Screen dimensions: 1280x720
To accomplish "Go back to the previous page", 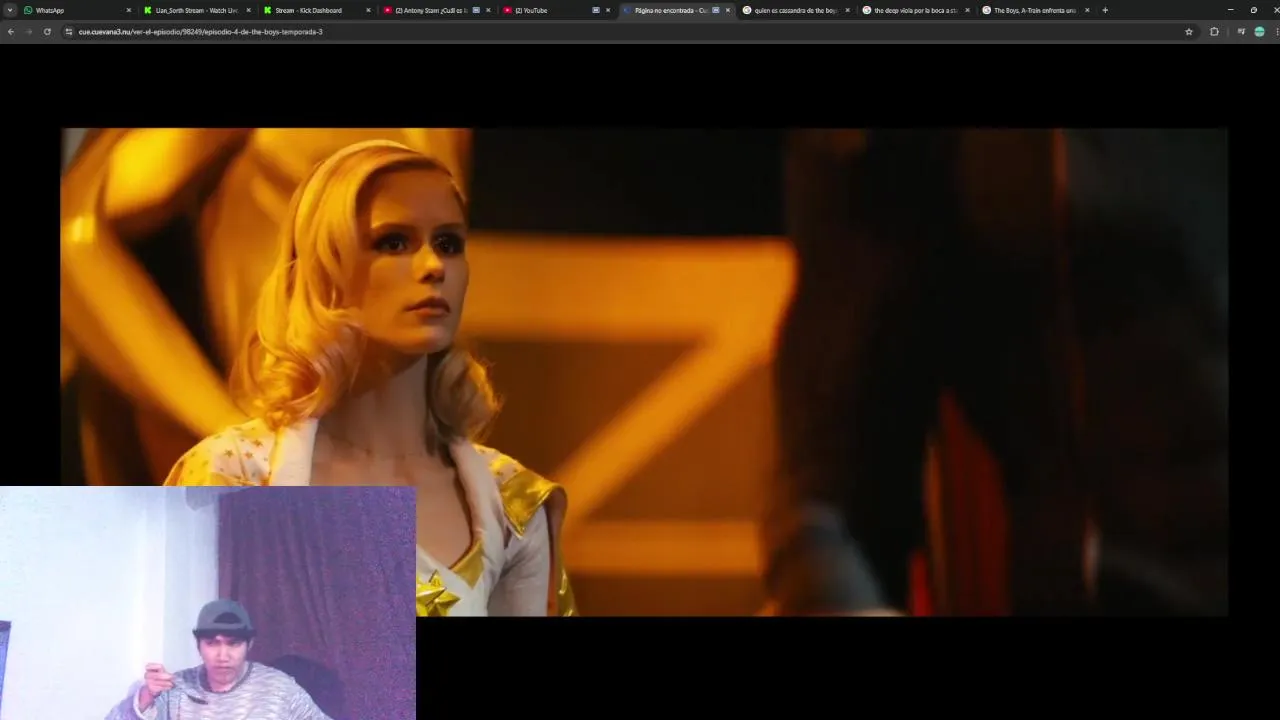I will point(10,32).
